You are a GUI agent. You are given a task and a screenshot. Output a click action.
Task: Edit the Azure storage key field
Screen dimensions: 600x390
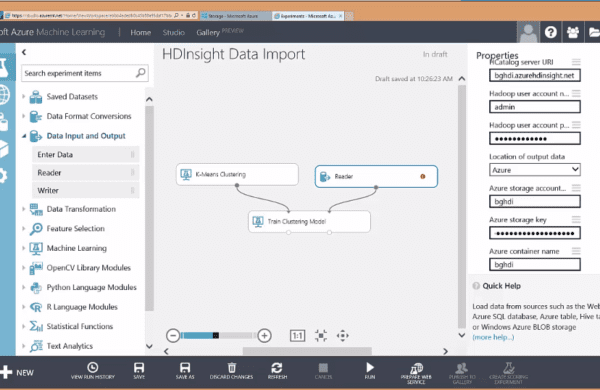coord(535,233)
